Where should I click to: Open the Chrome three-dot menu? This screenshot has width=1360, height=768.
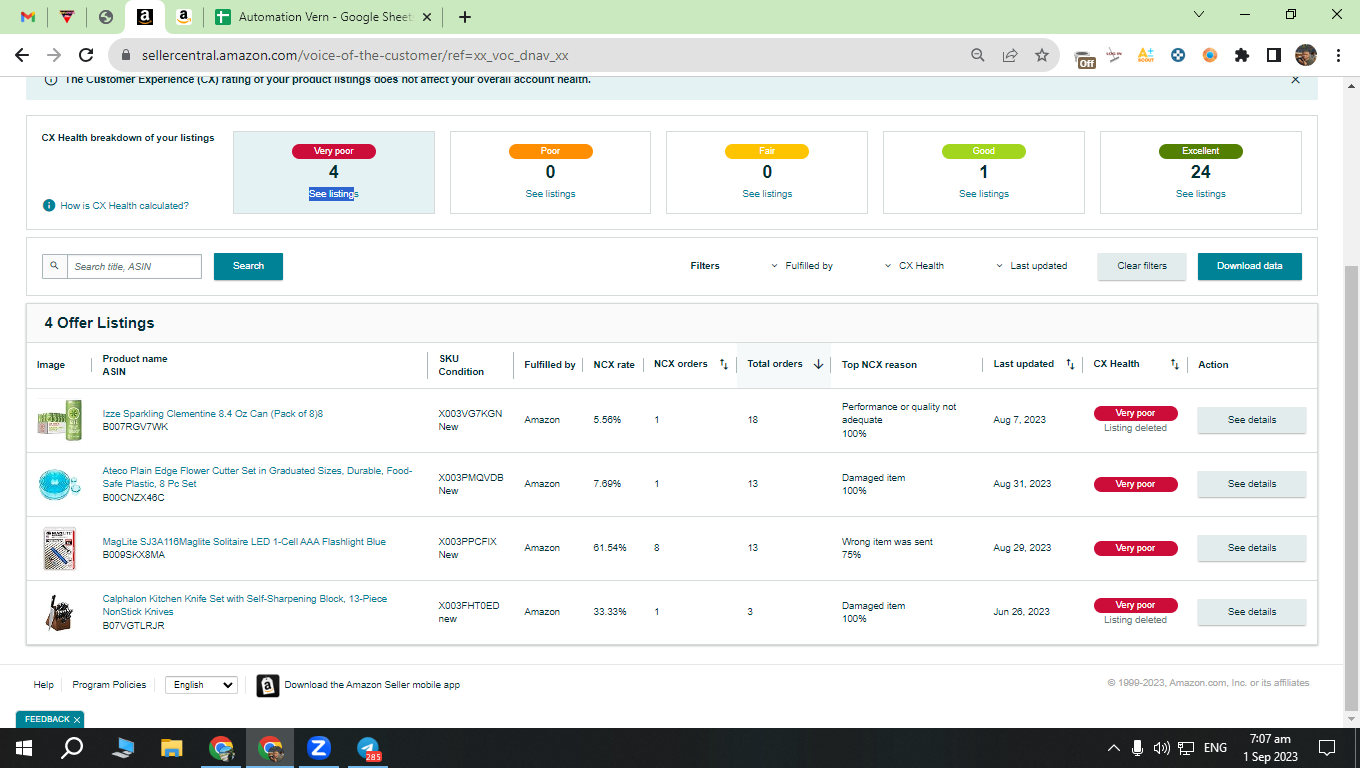click(1338, 56)
